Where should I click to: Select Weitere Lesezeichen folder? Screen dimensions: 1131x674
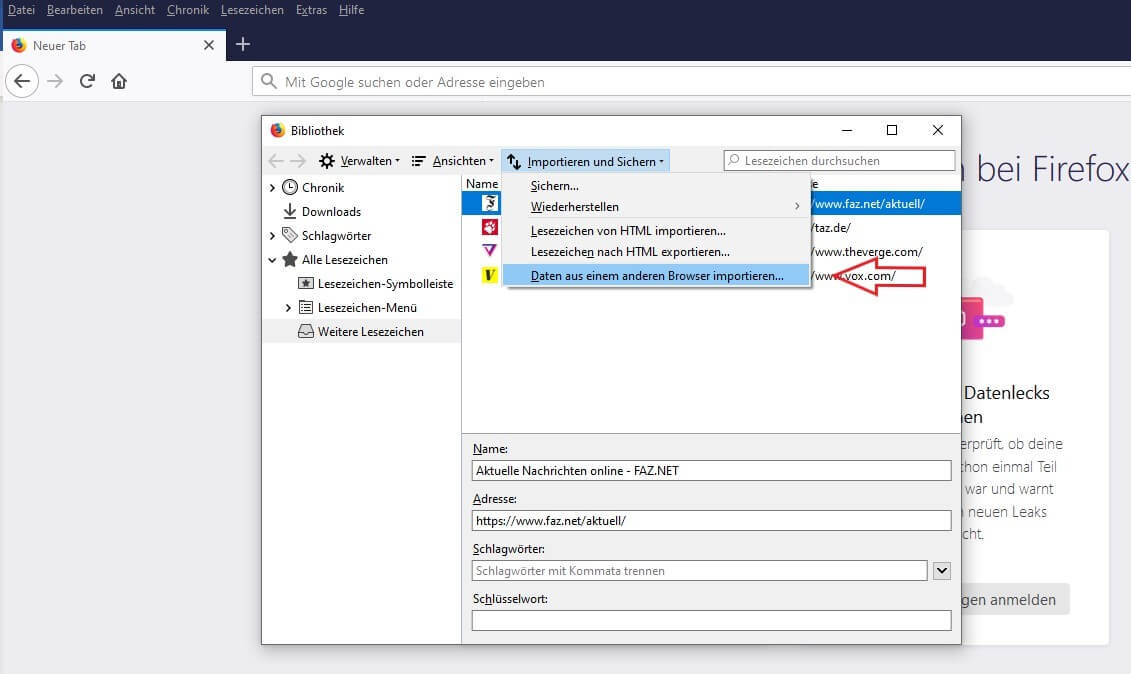370,332
